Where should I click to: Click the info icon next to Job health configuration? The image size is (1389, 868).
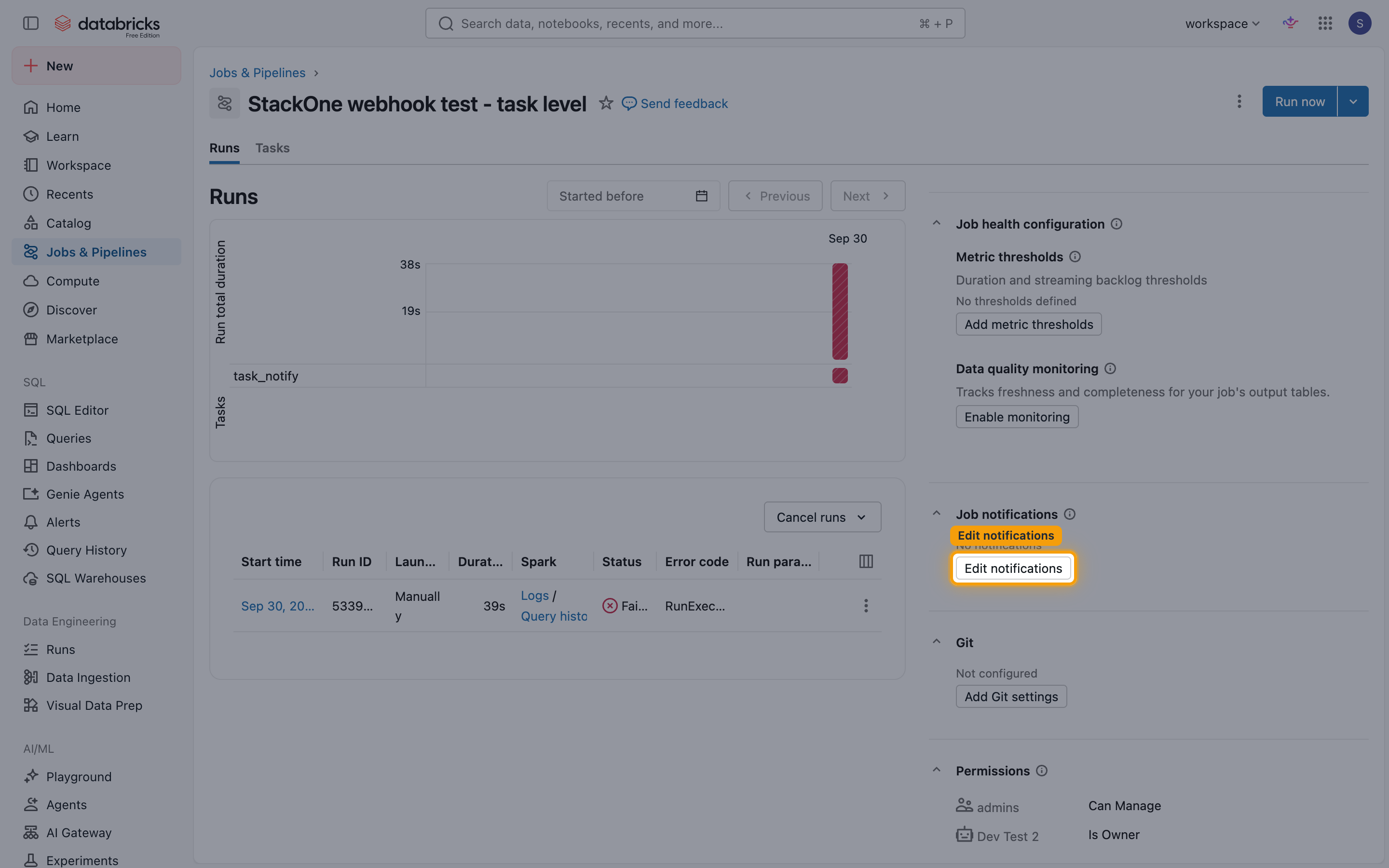click(1116, 224)
